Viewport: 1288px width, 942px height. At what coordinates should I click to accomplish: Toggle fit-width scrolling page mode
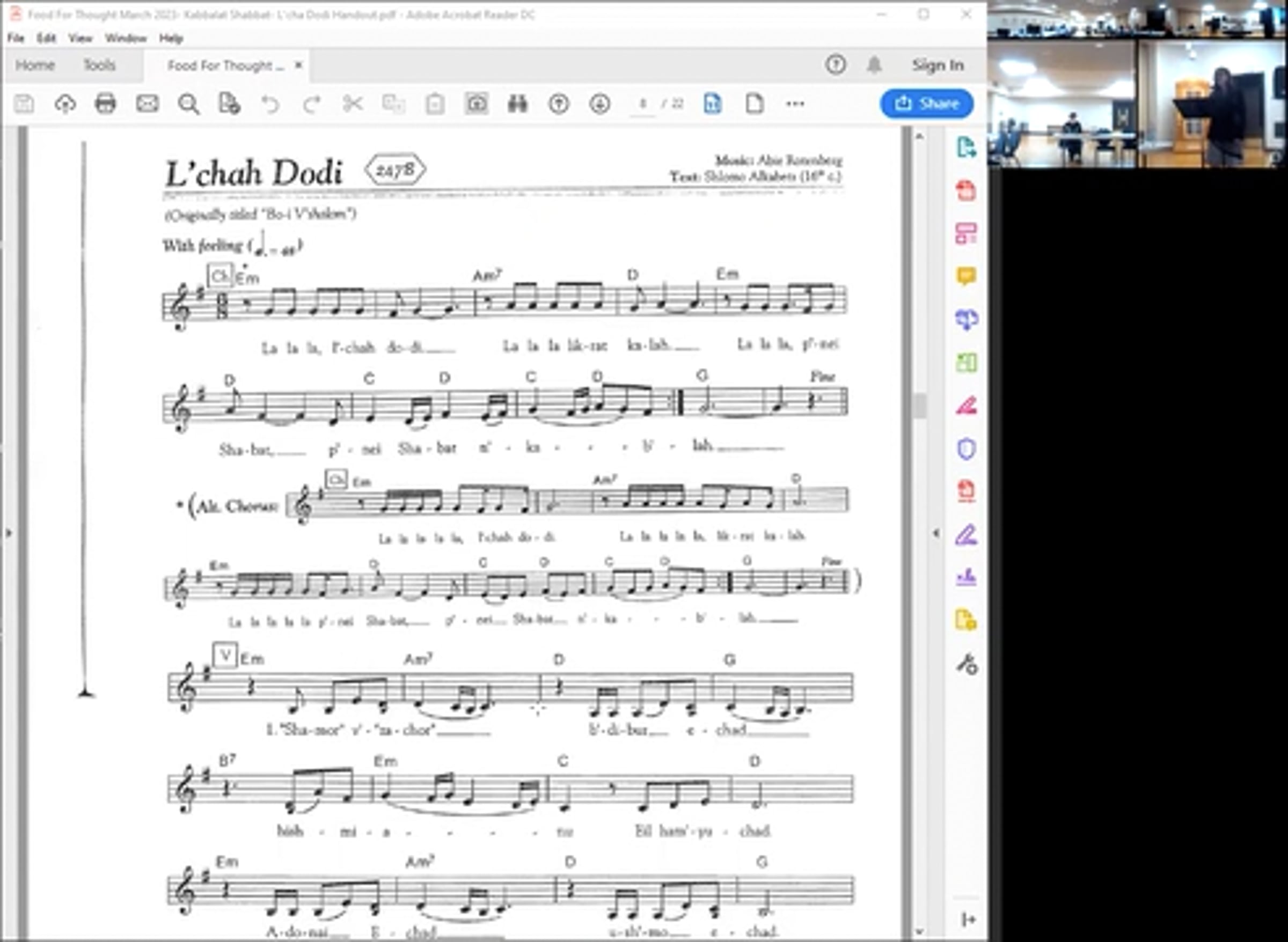pyautogui.click(x=713, y=104)
